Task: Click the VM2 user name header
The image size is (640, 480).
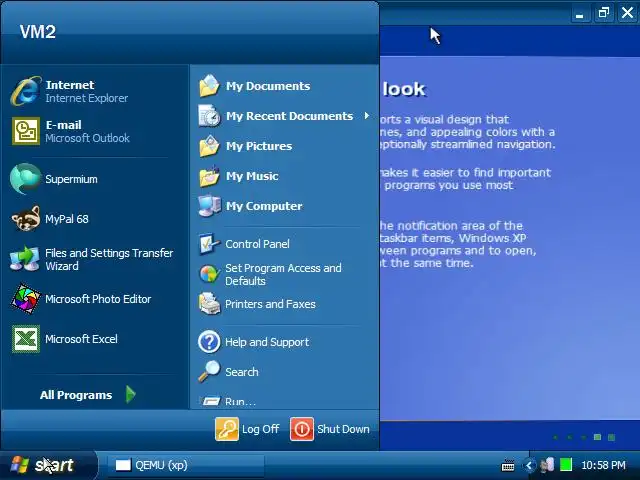Action: pos(38,32)
